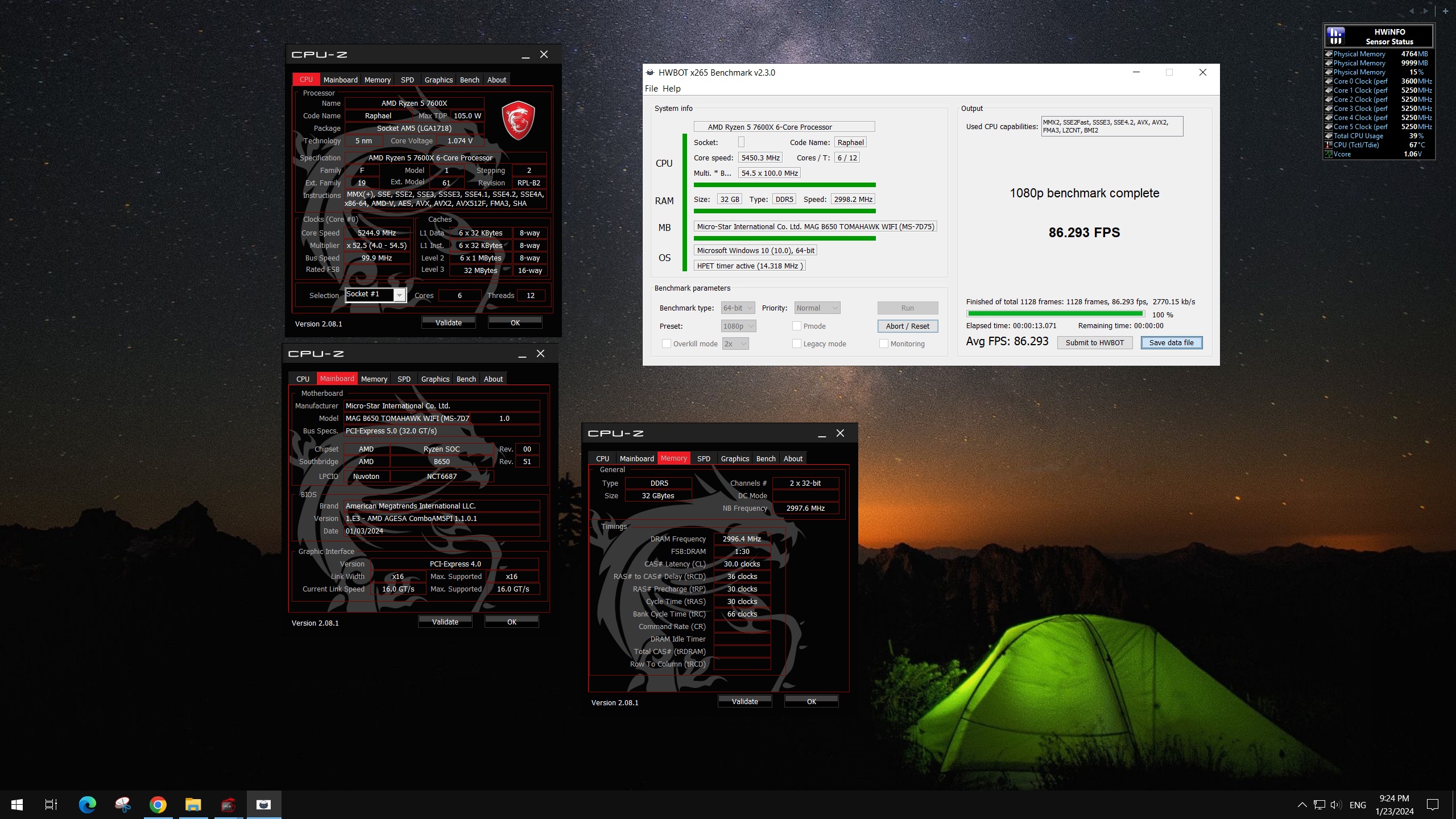Click Validate in the top CPU-Z window

(449, 322)
